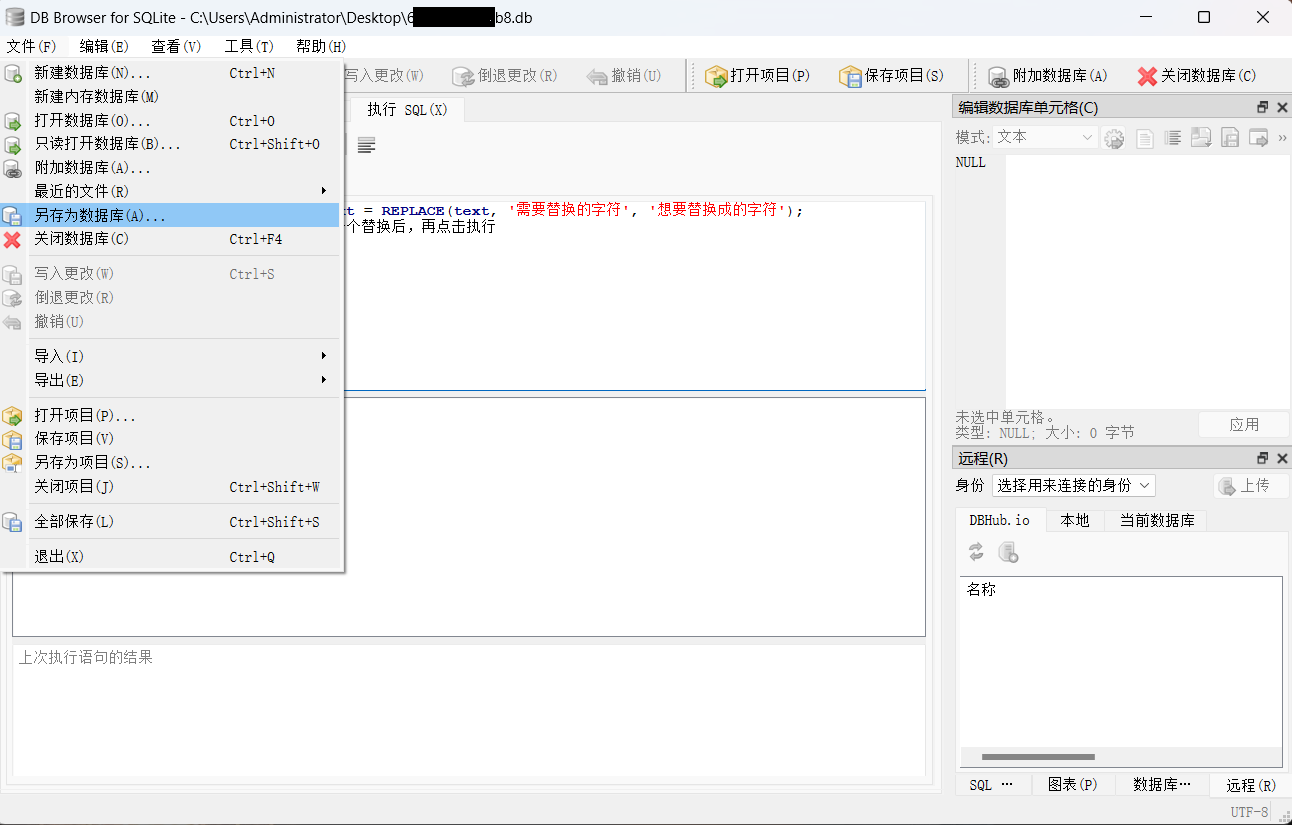1292x825 pixels.
Task: Choose 倒退更改(R) in the File menu
Action: click(171, 298)
